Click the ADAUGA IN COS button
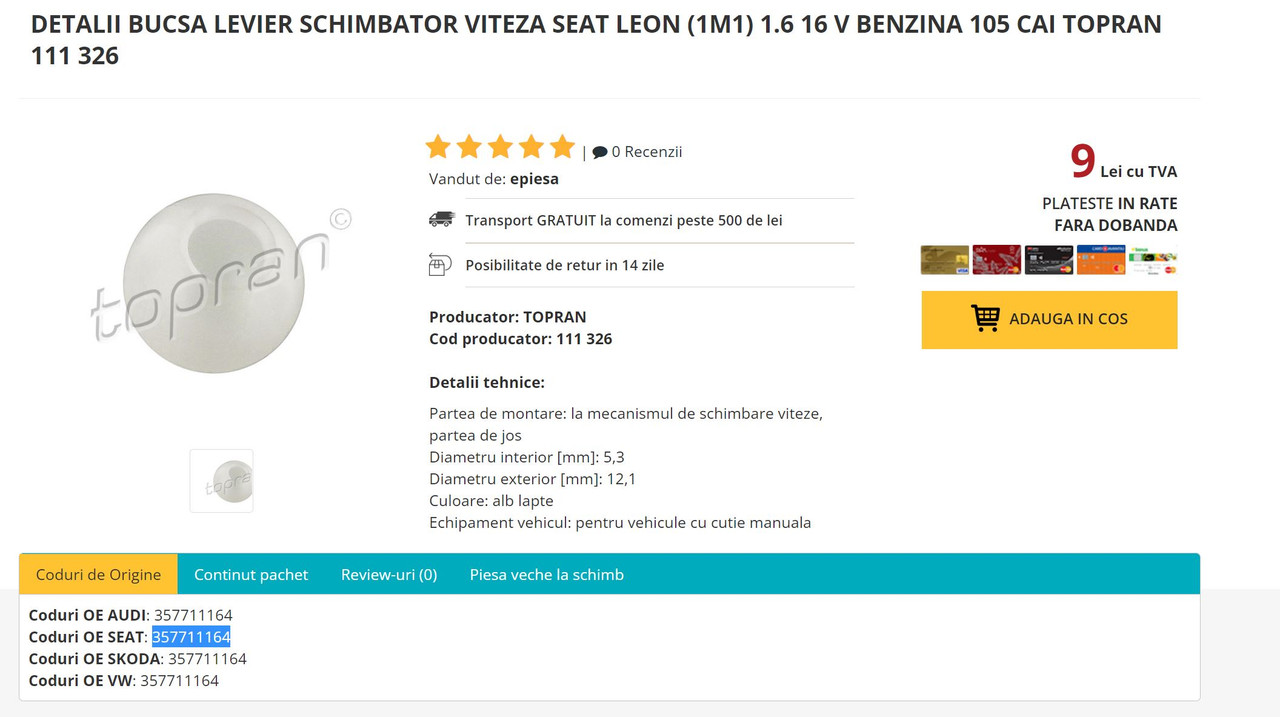1280x717 pixels. 1049,320
